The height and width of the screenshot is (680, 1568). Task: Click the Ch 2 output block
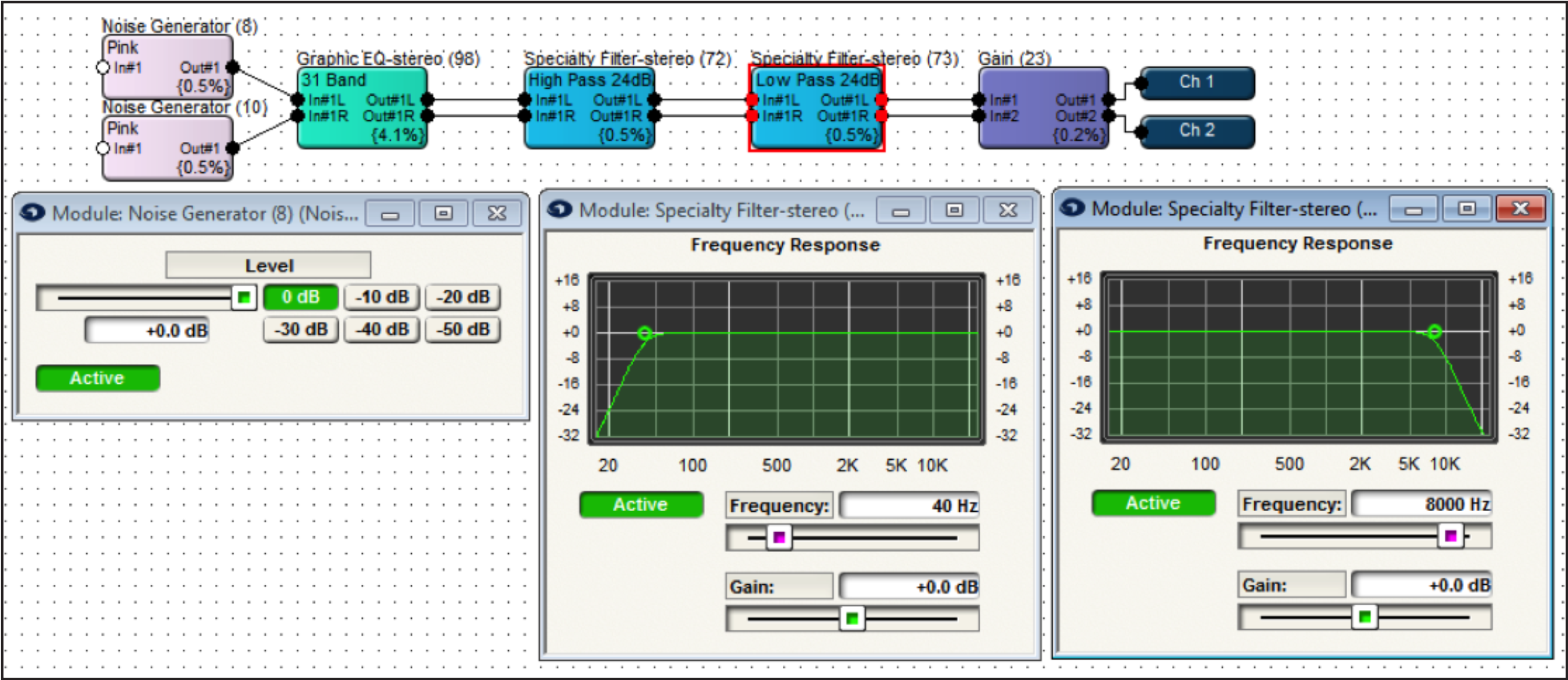(1197, 131)
